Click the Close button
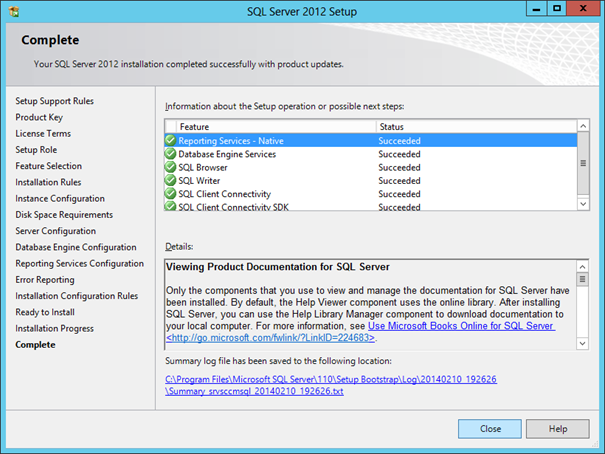The image size is (605, 454). pos(490,429)
